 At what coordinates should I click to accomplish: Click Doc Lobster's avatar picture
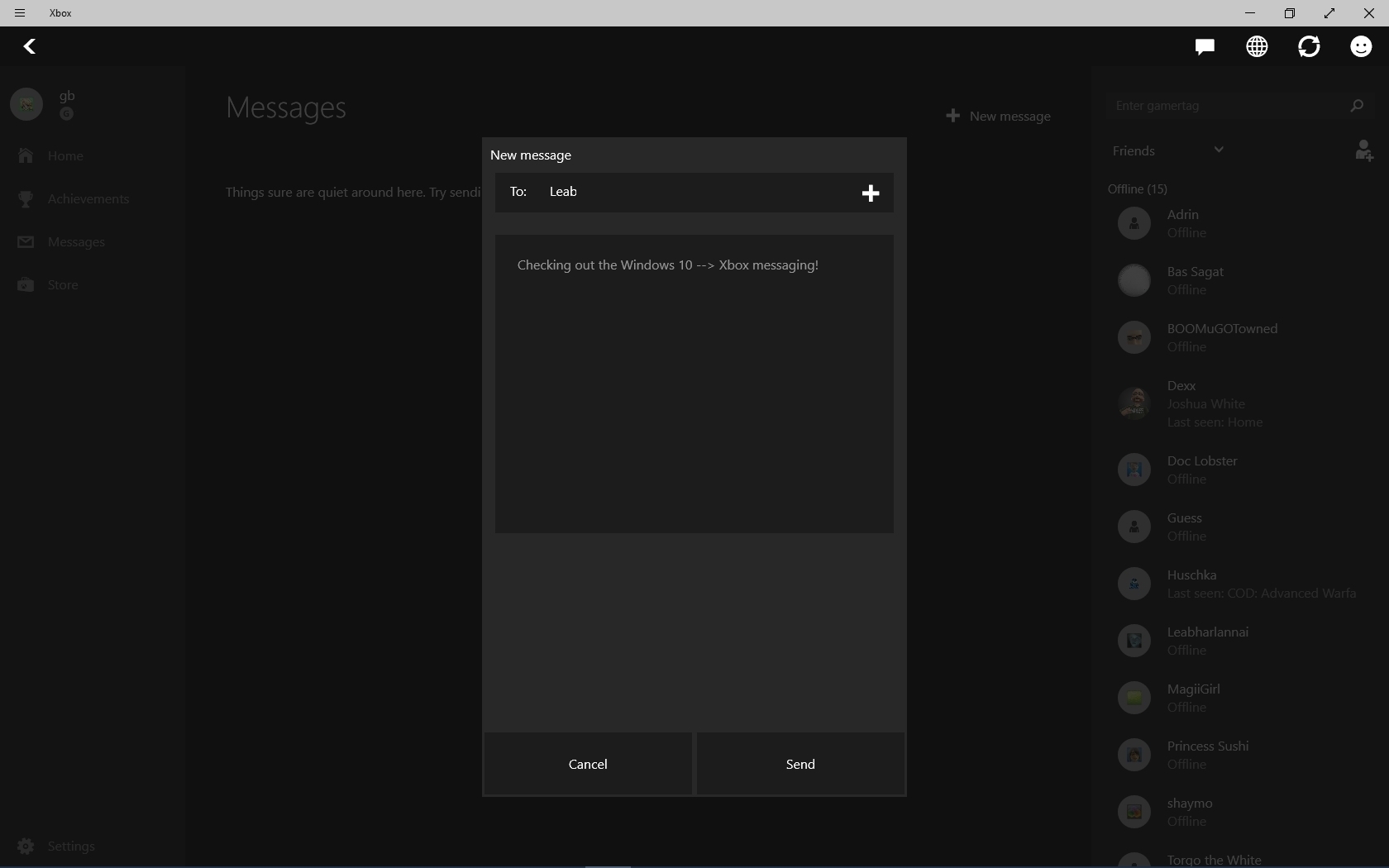[x=1134, y=470]
